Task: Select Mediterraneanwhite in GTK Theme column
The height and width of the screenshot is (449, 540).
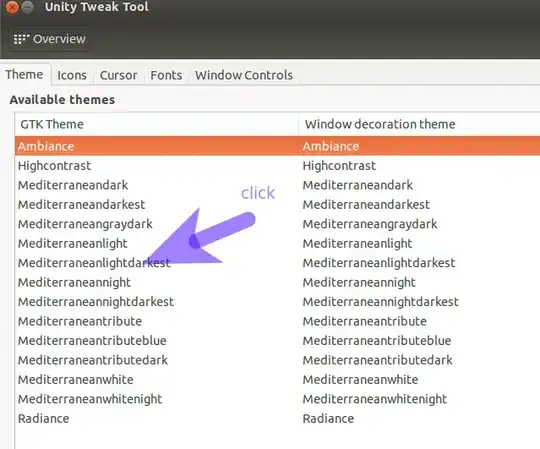Action: pyautogui.click(x=76, y=380)
